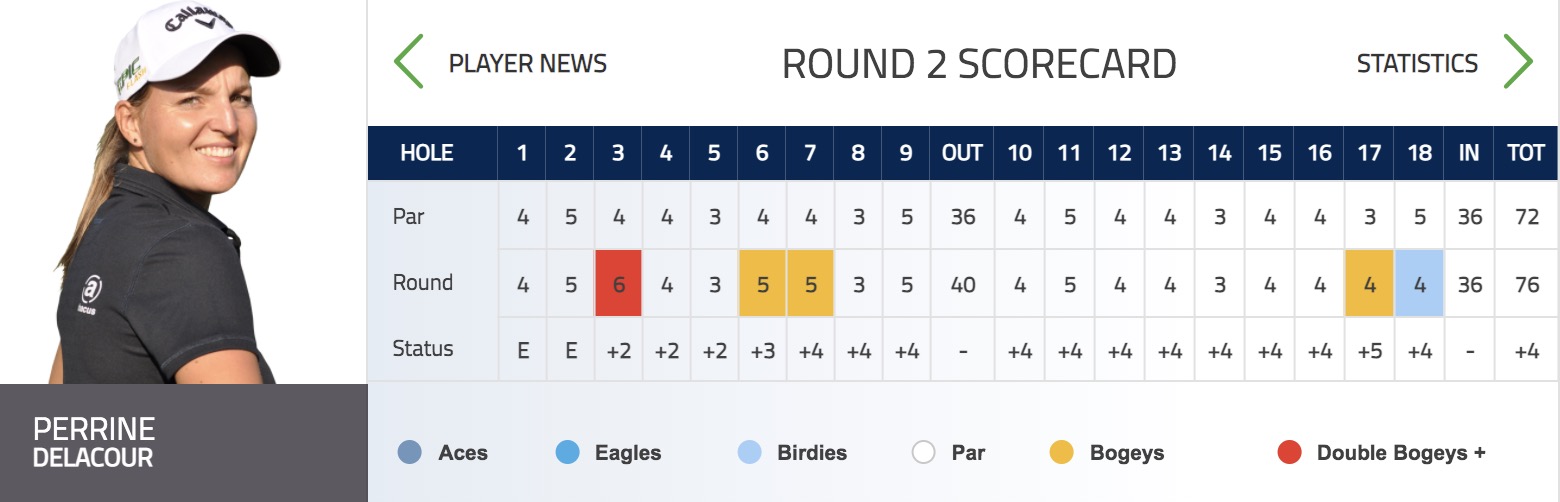Select the TOT column header

click(1527, 153)
